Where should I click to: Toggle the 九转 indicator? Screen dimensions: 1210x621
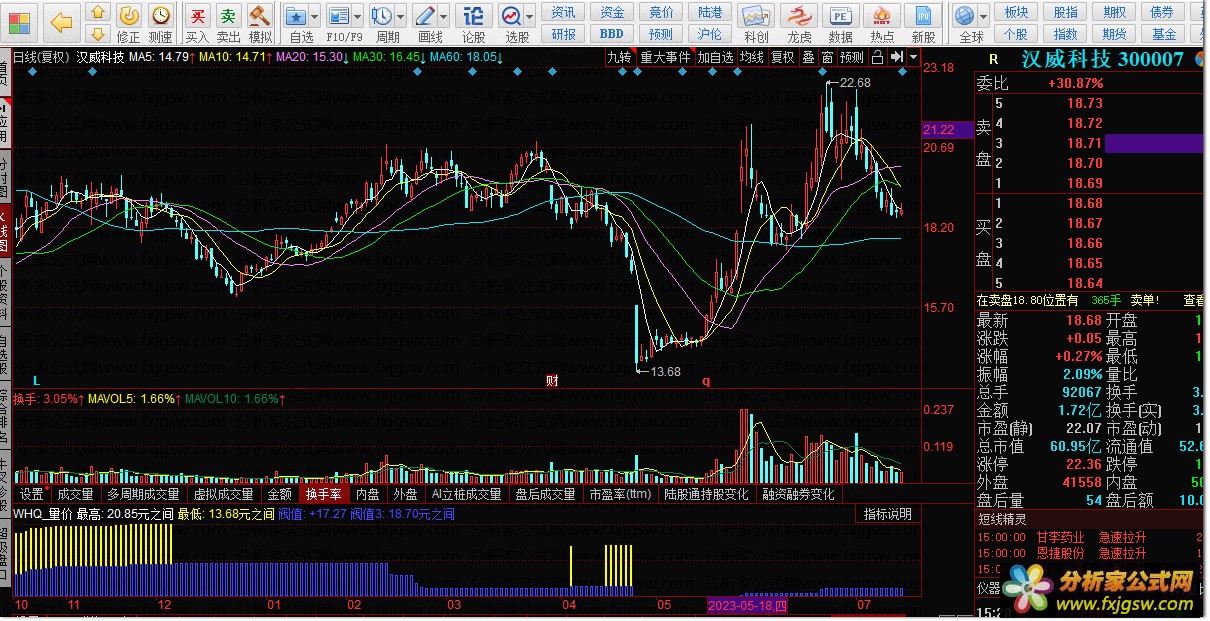[x=620, y=57]
